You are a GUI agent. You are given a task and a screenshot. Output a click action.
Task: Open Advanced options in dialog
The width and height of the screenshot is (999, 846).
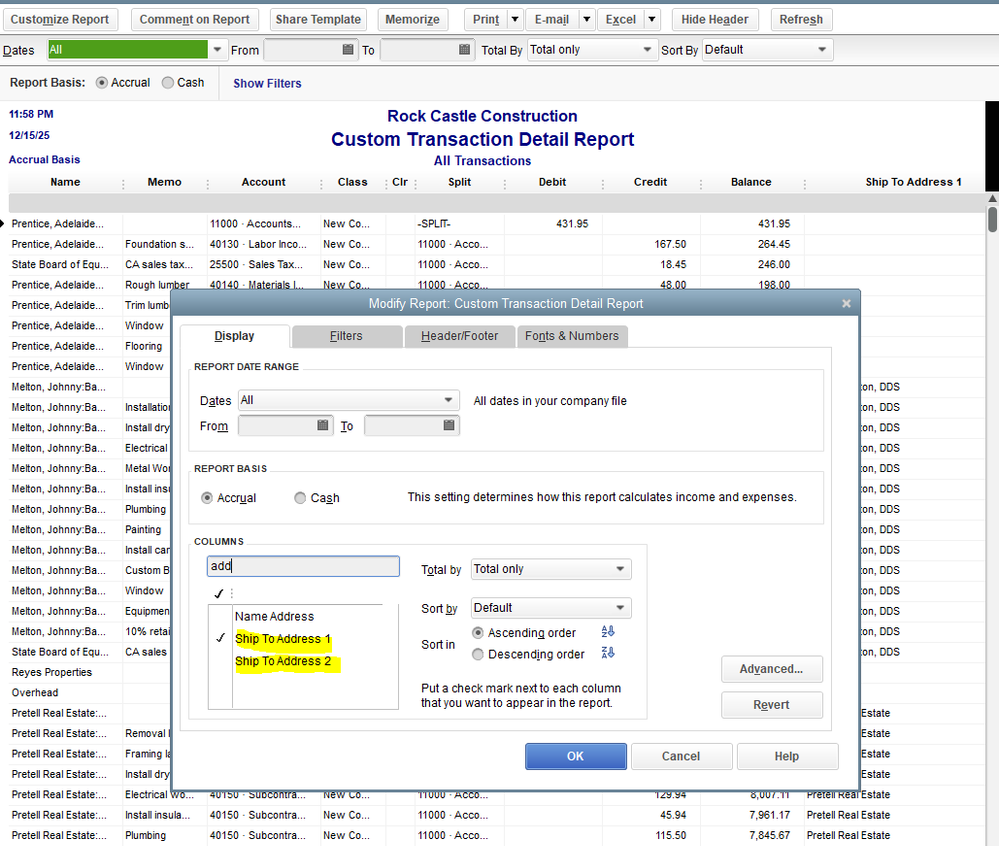pyautogui.click(x=772, y=669)
